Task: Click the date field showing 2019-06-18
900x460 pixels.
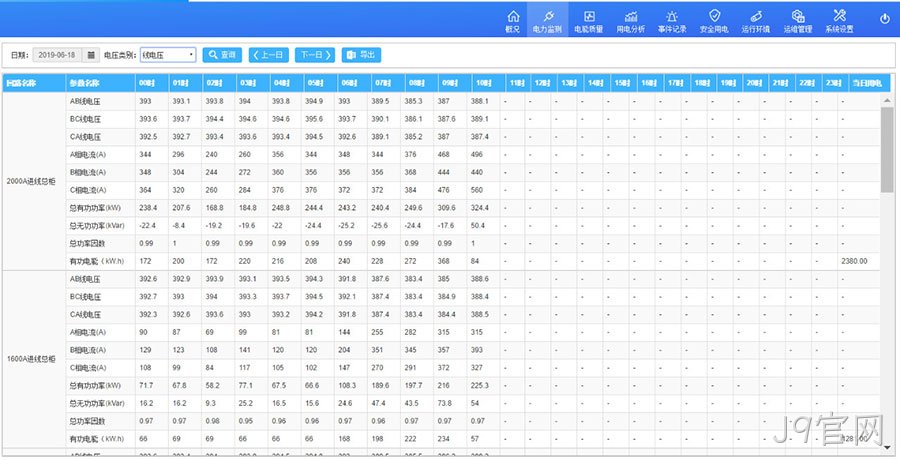Action: pos(58,55)
